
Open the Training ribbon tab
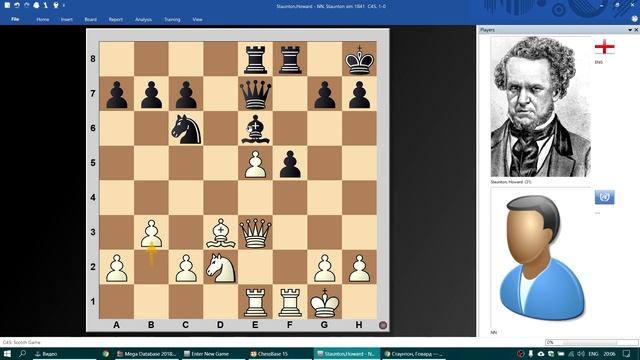(x=172, y=19)
